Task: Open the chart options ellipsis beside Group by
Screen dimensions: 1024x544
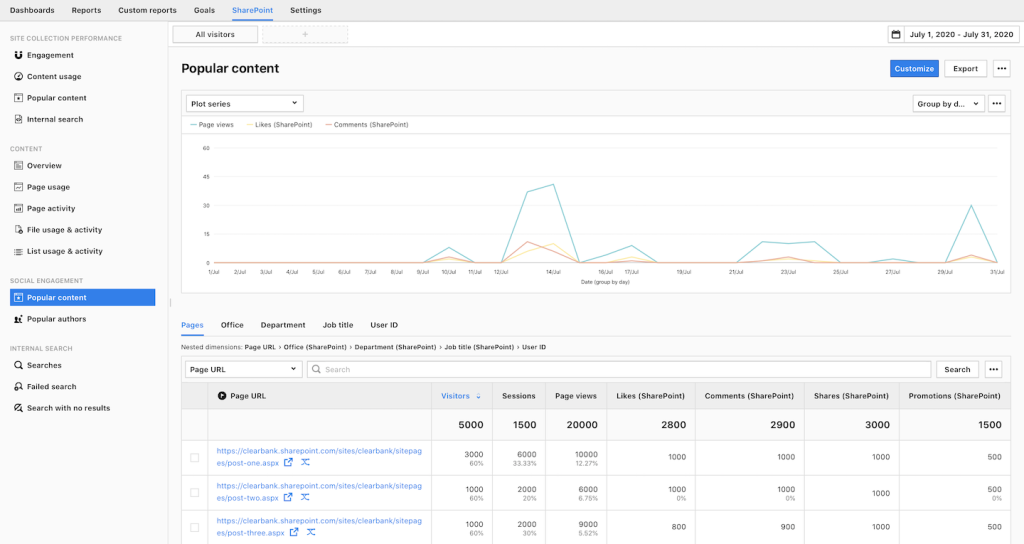Action: point(997,104)
